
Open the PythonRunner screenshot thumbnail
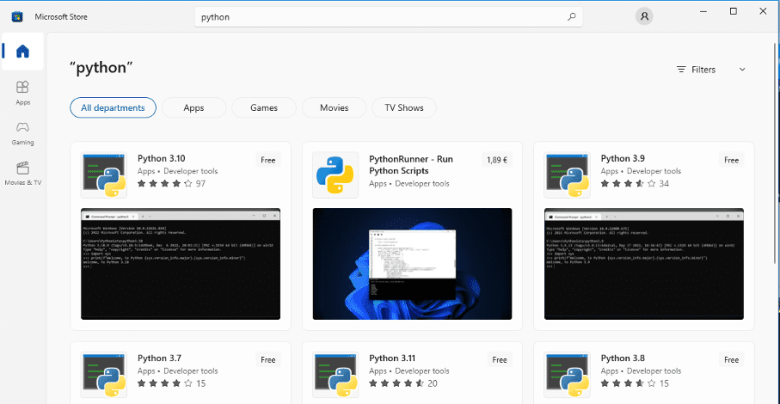point(412,264)
